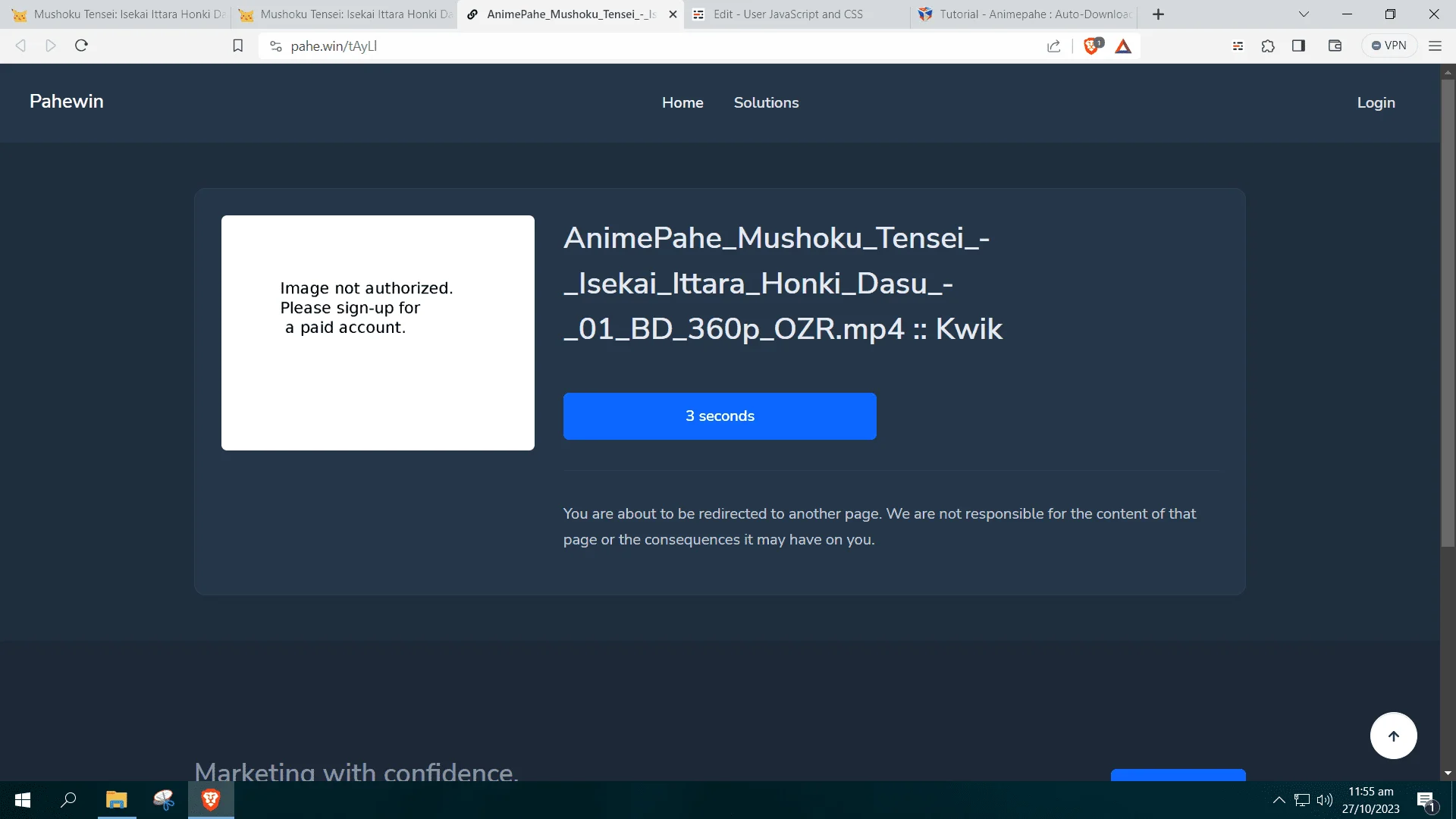The width and height of the screenshot is (1456, 819).
Task: Show hidden system tray icons
Action: [x=1279, y=800]
